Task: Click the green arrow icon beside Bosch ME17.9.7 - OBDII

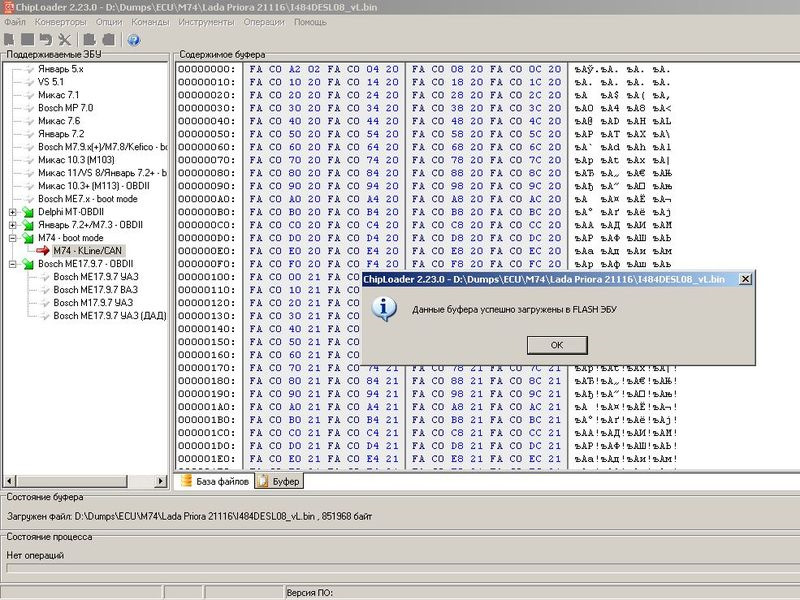Action: 28,264
